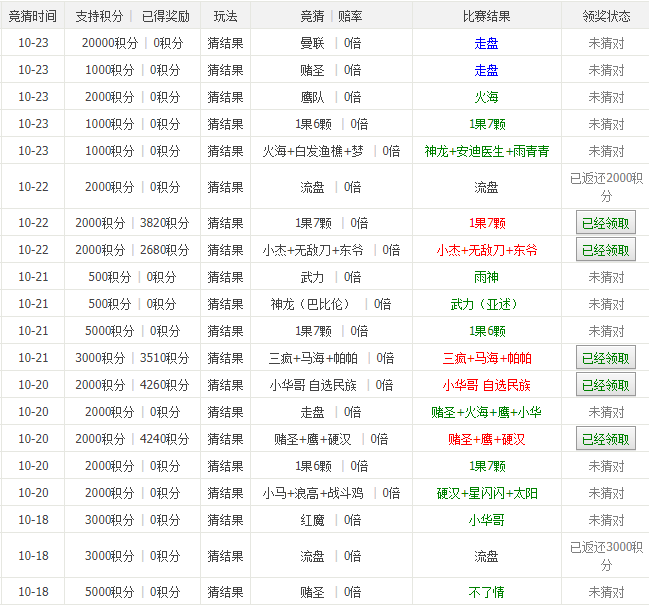Click the 领奖状态 column header
This screenshot has height=605, width=649.
tap(606, 16)
